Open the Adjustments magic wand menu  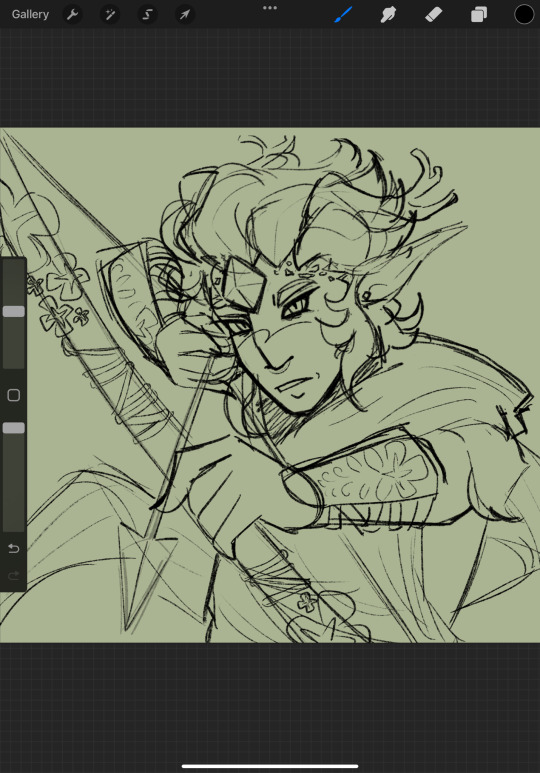109,14
